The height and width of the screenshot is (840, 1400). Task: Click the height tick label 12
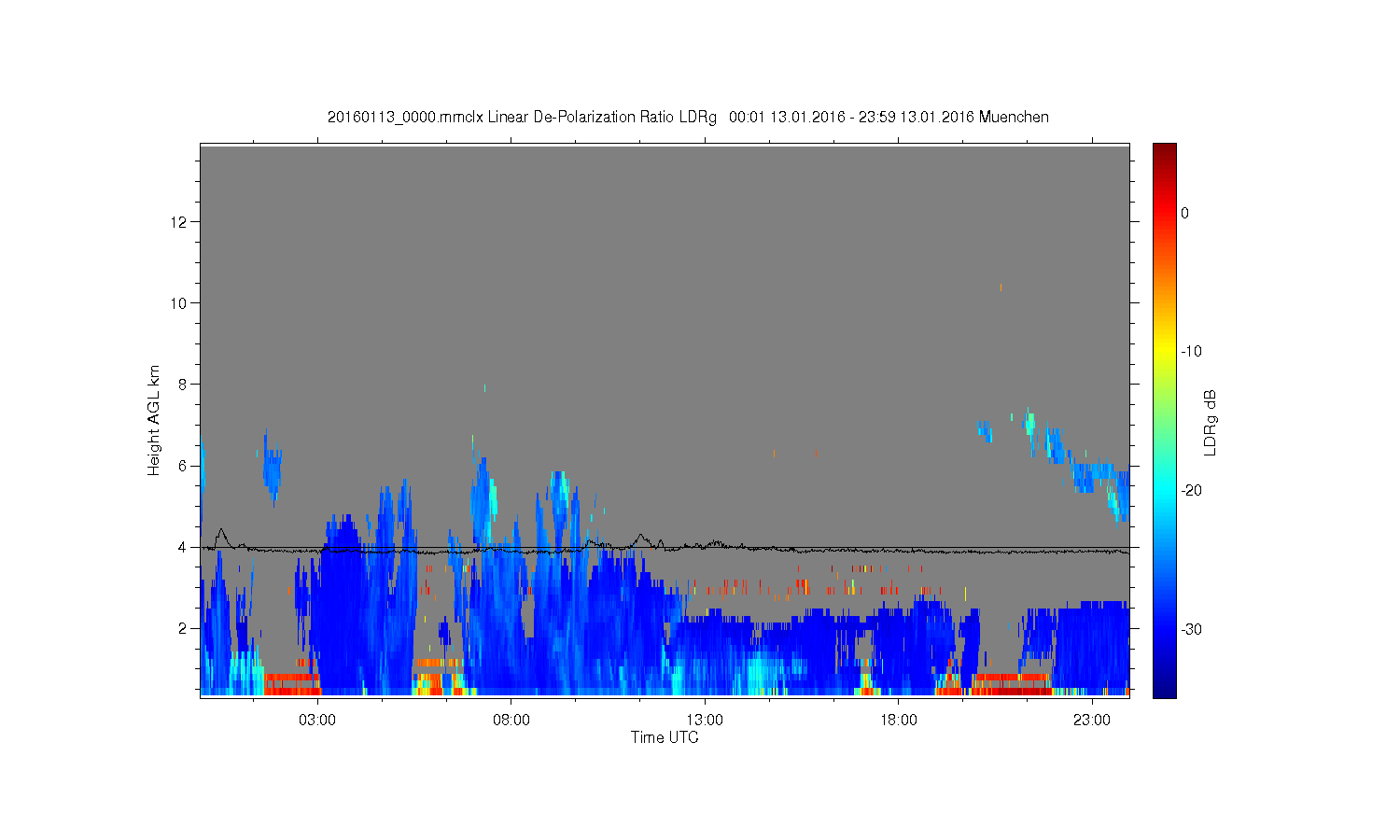(x=179, y=222)
